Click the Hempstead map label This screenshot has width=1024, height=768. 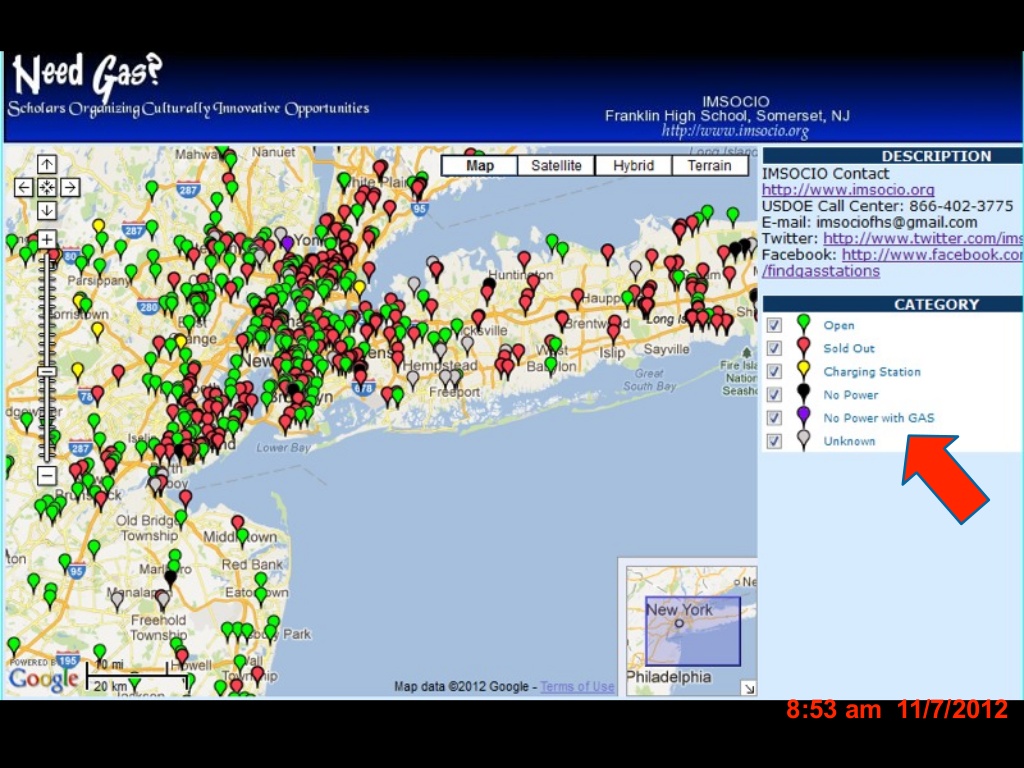pos(440,366)
